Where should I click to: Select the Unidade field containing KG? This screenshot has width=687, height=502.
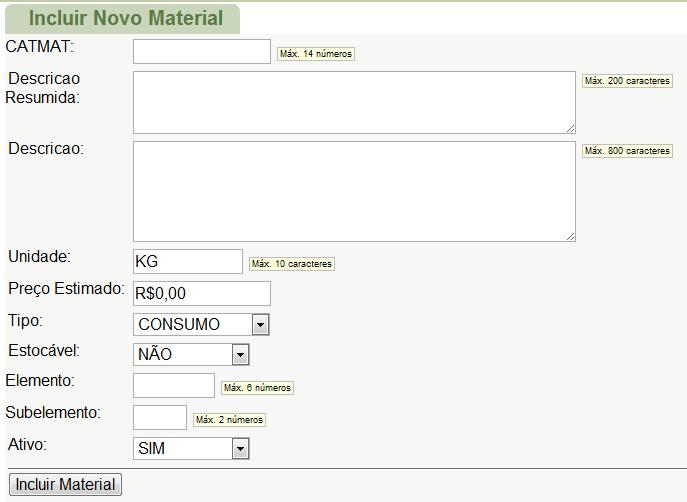[187, 262]
